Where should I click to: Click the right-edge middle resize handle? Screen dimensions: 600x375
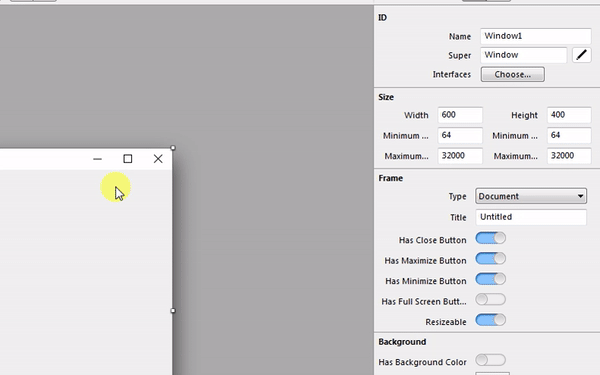173,311
